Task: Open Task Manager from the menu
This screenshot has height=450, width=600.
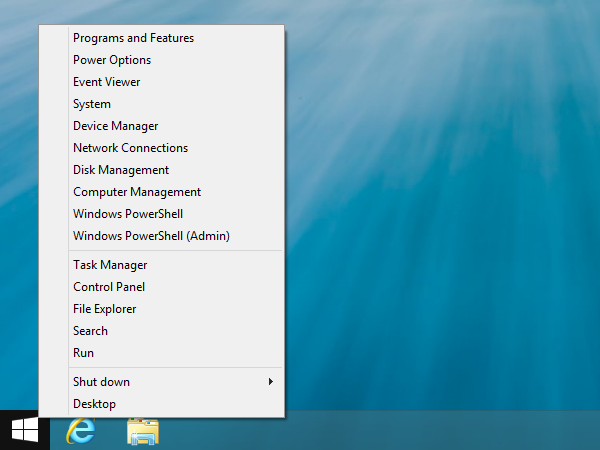Action: click(110, 265)
